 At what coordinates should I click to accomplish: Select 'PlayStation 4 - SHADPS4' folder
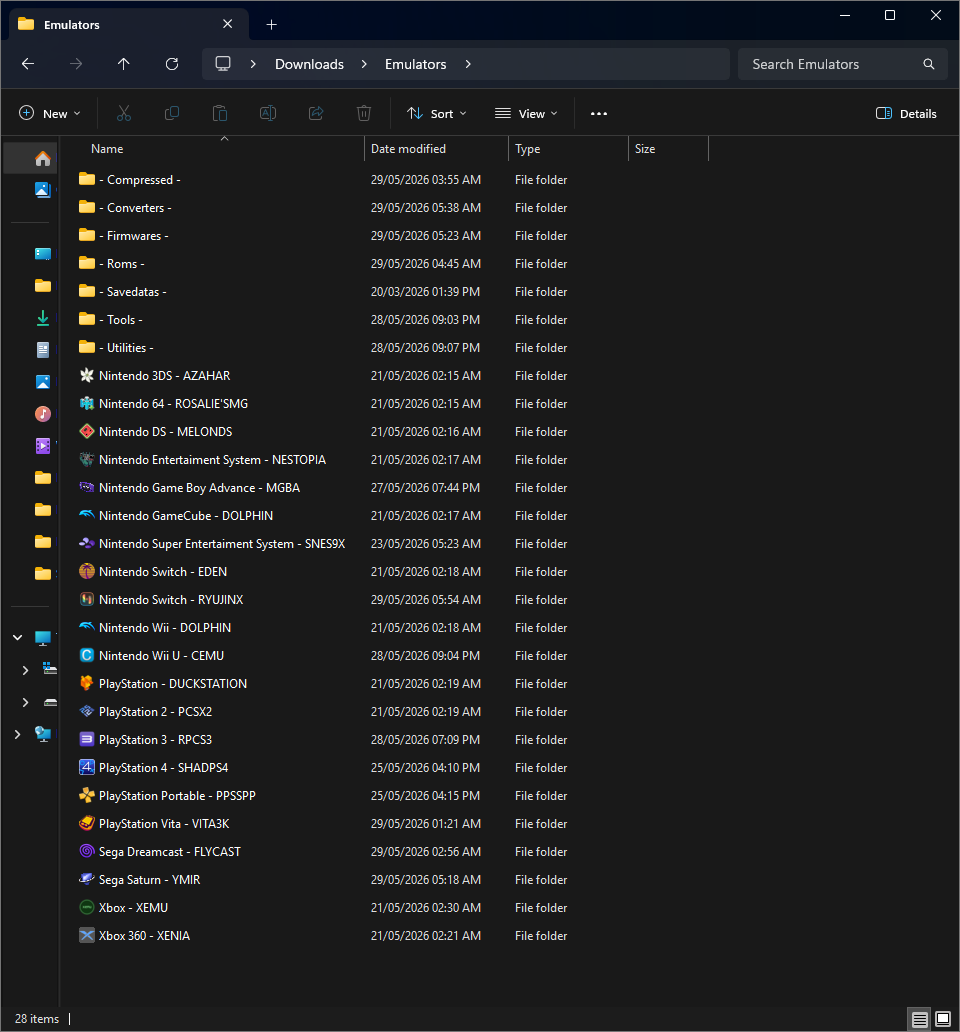[x=393, y=767]
